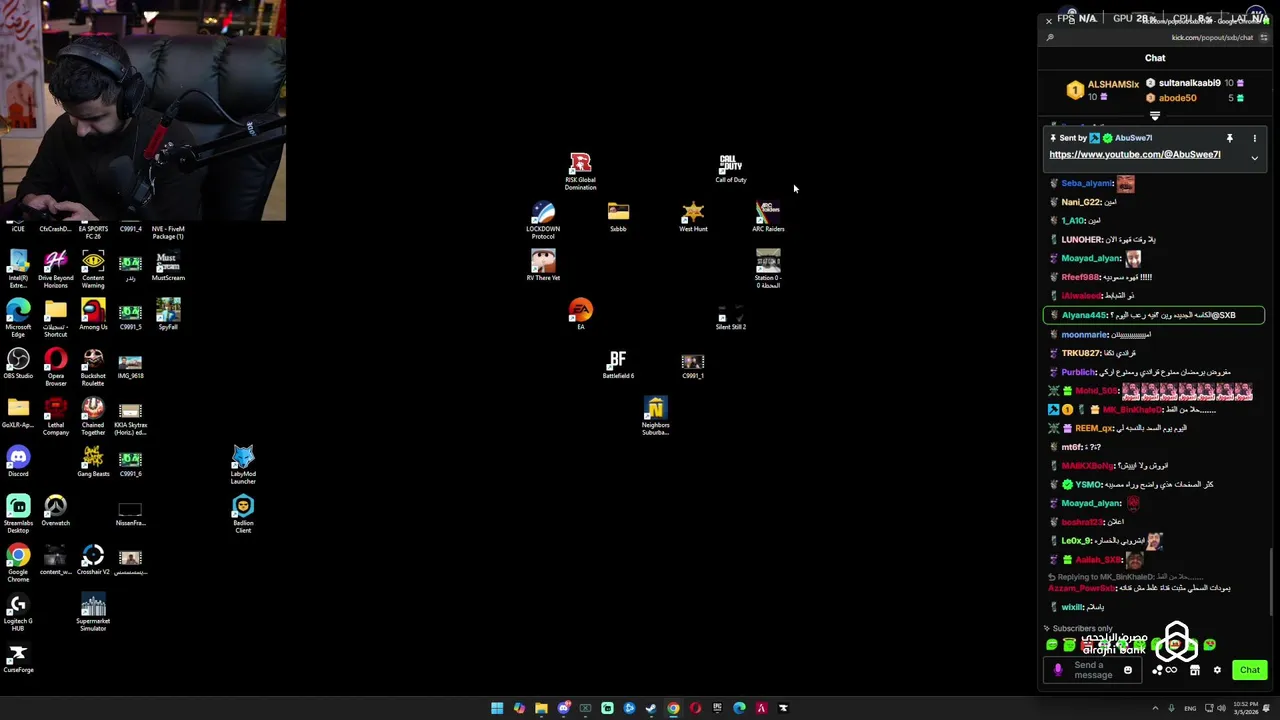The width and height of the screenshot is (1280, 720).
Task: Click ALSHAMSIx top gifter name
Action: pos(1113,84)
